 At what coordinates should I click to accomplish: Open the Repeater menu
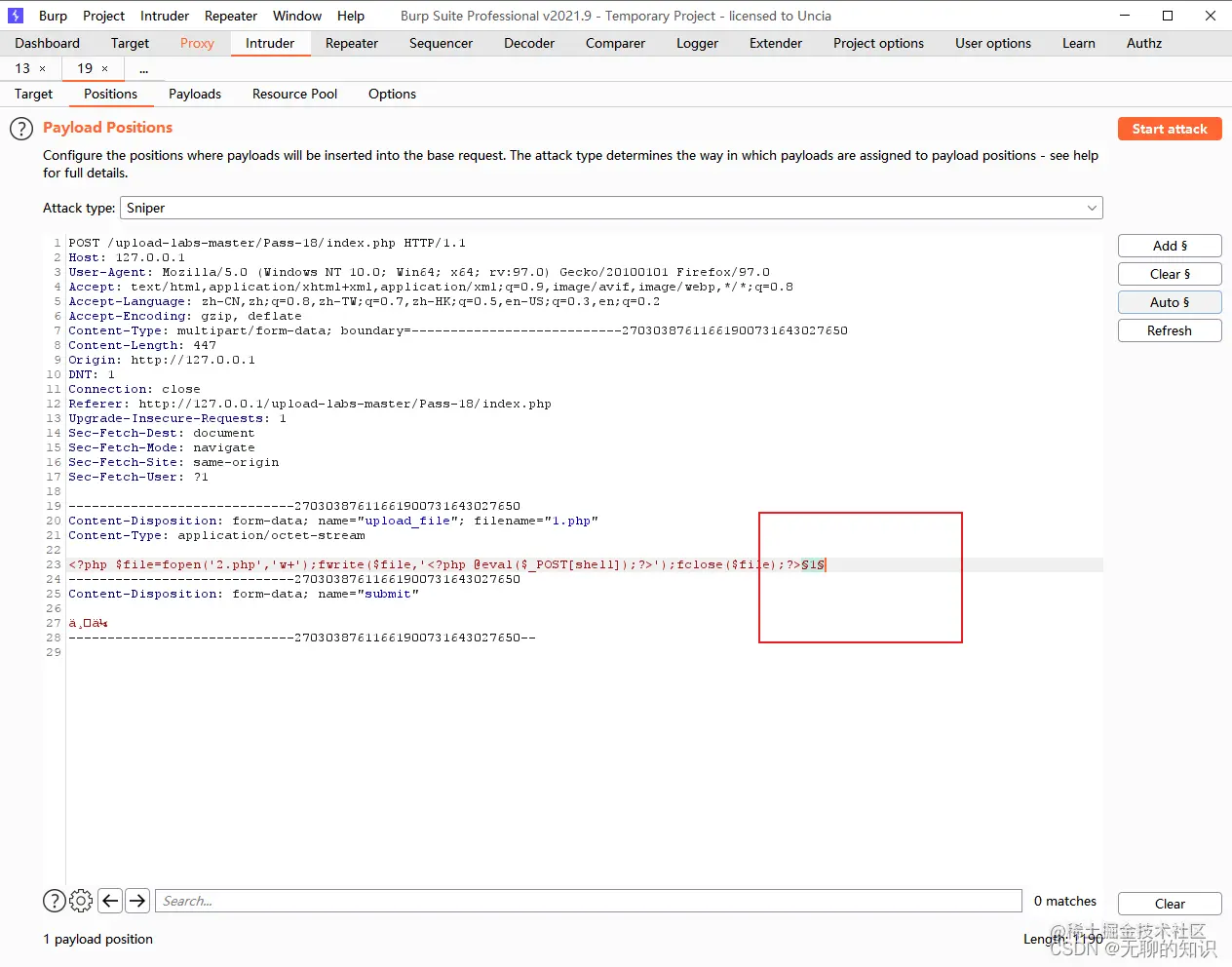pos(231,16)
